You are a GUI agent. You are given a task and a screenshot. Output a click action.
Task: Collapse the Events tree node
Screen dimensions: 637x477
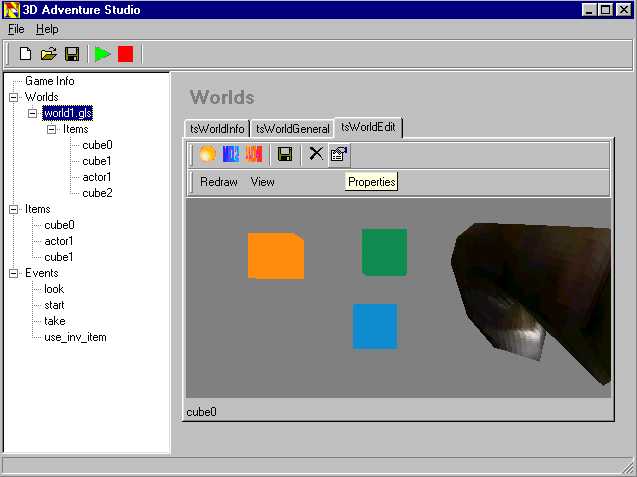pos(14,273)
